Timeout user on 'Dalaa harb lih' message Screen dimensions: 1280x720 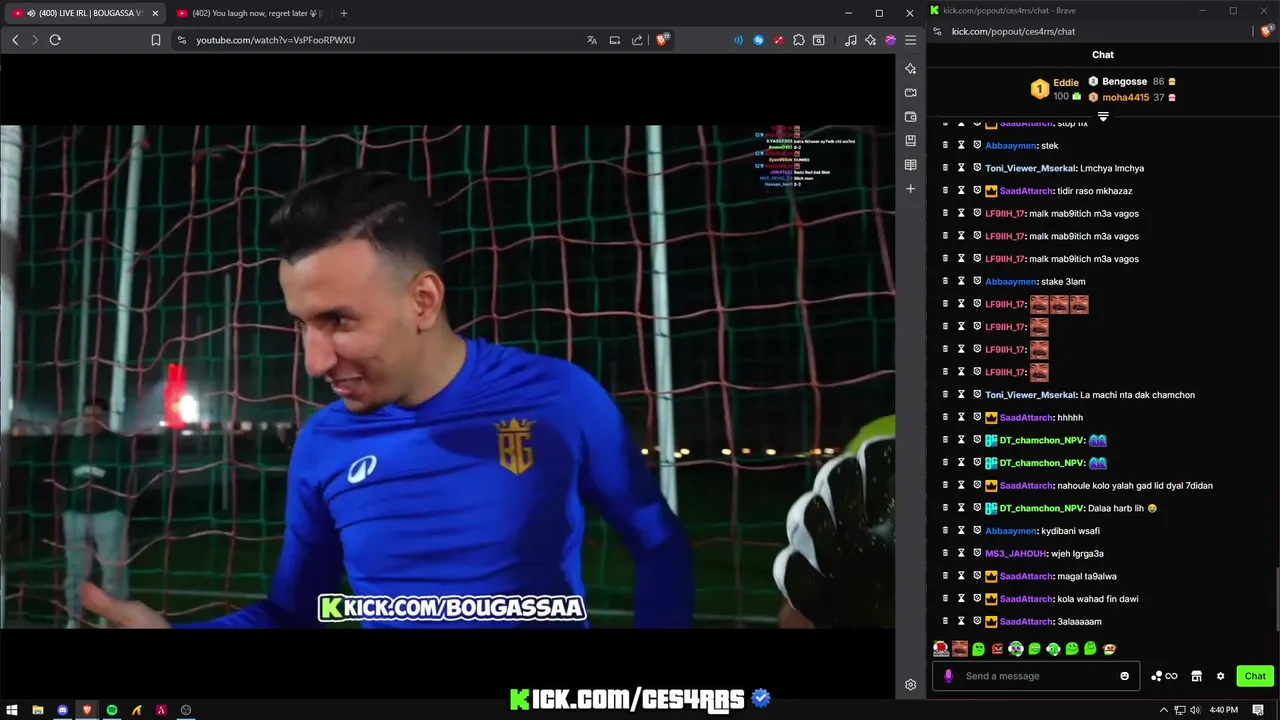tap(961, 508)
